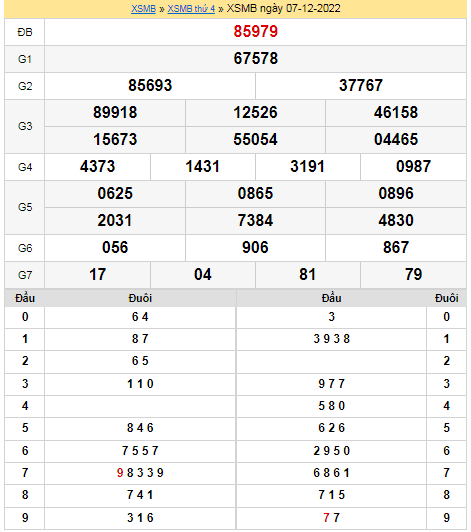
Task: Click G3 number 04465
Action: click(x=396, y=139)
